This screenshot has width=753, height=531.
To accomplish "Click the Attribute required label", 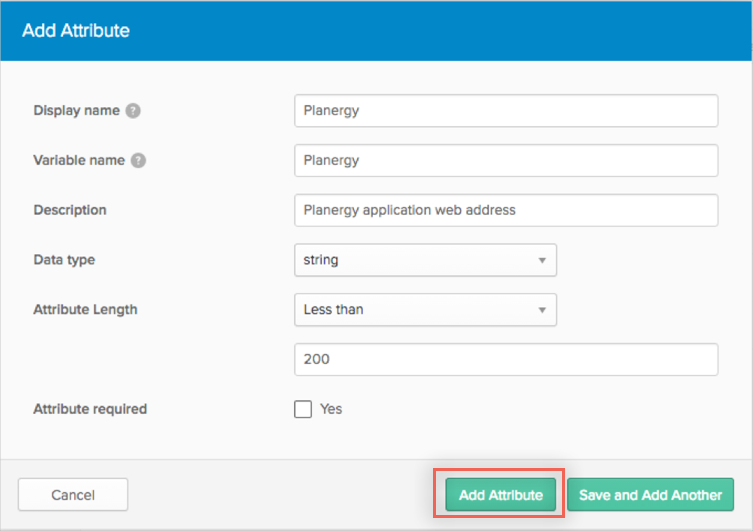I will pyautogui.click(x=90, y=409).
